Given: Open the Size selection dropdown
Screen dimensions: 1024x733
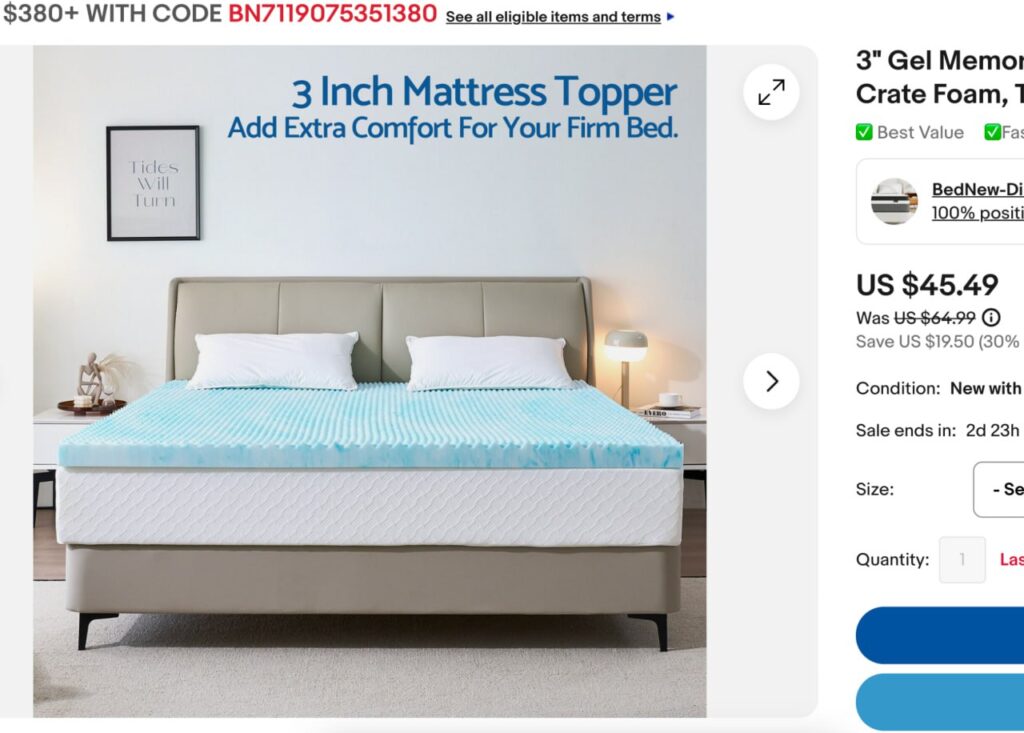Looking at the screenshot, I should 999,489.
